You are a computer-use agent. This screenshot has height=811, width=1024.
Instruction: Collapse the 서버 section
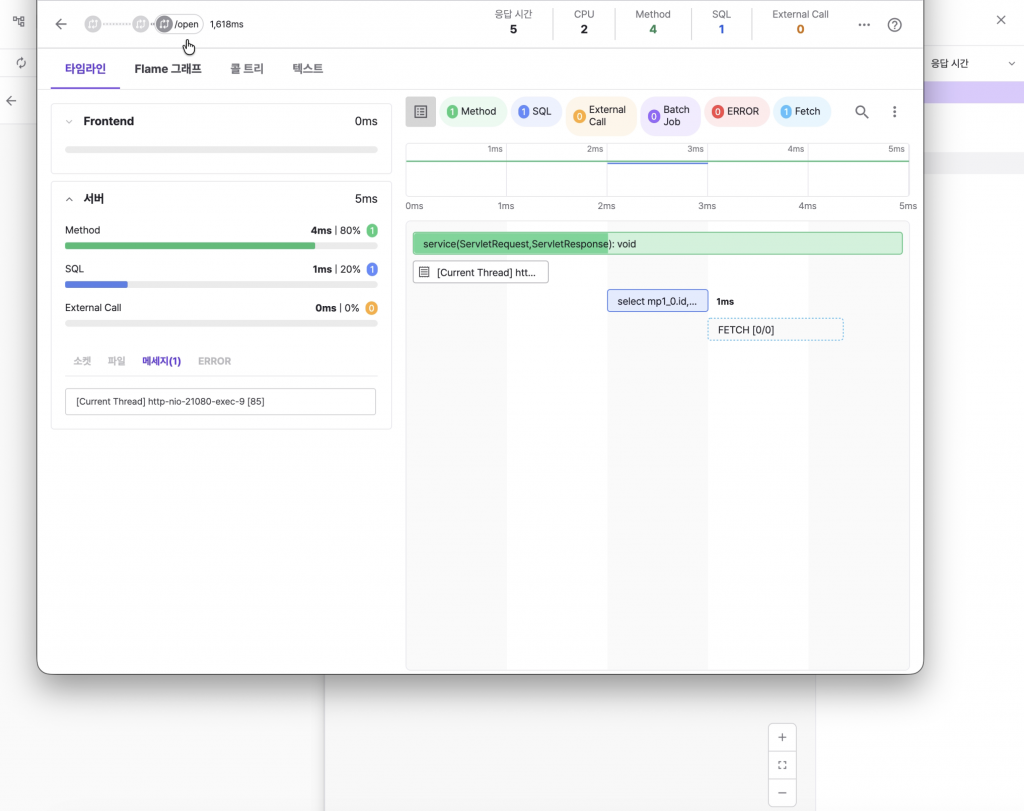tap(69, 199)
